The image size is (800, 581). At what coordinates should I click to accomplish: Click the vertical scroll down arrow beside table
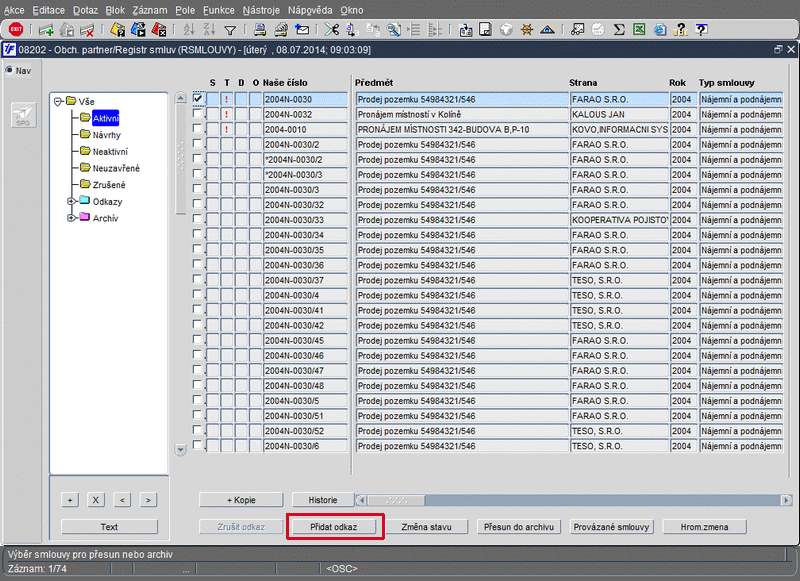pos(181,449)
